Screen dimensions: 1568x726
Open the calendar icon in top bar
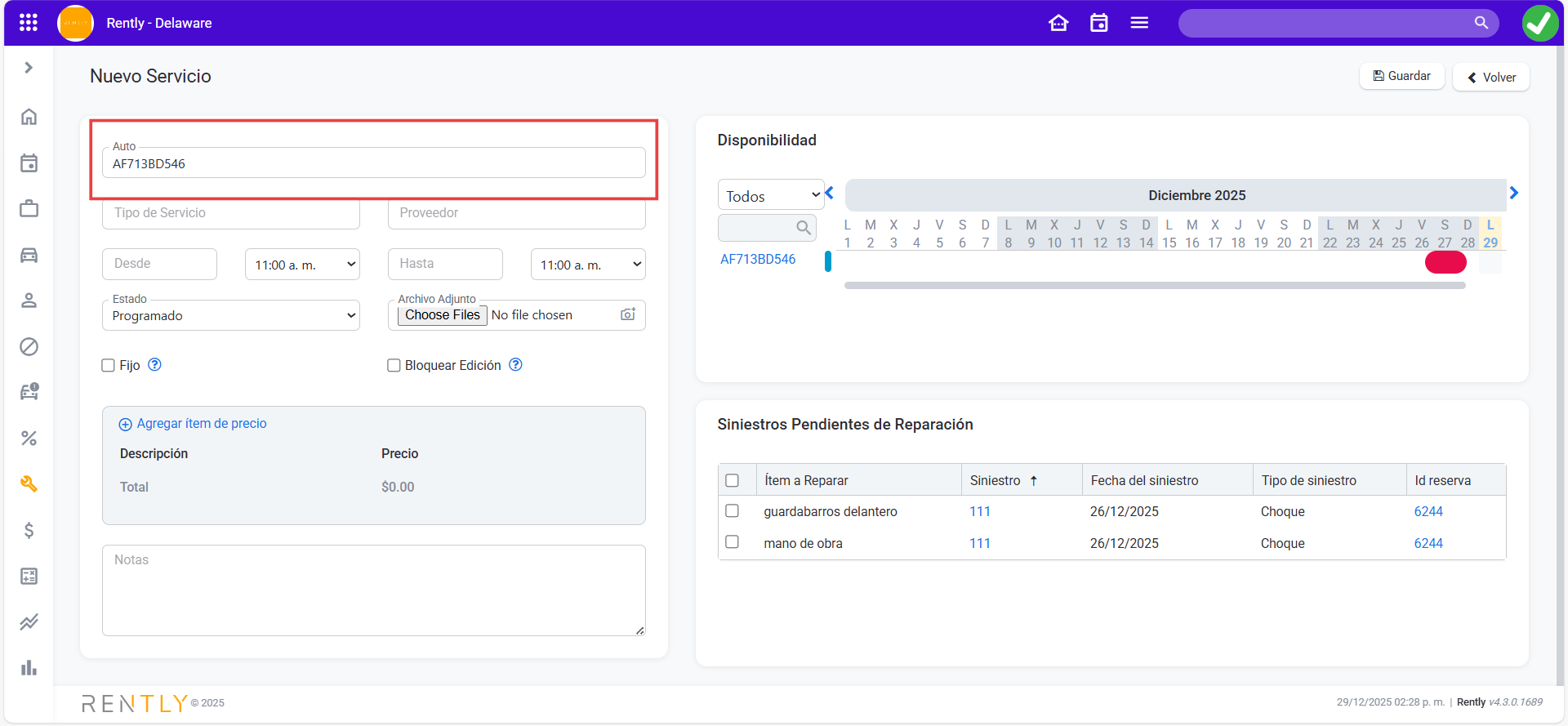point(1099,23)
